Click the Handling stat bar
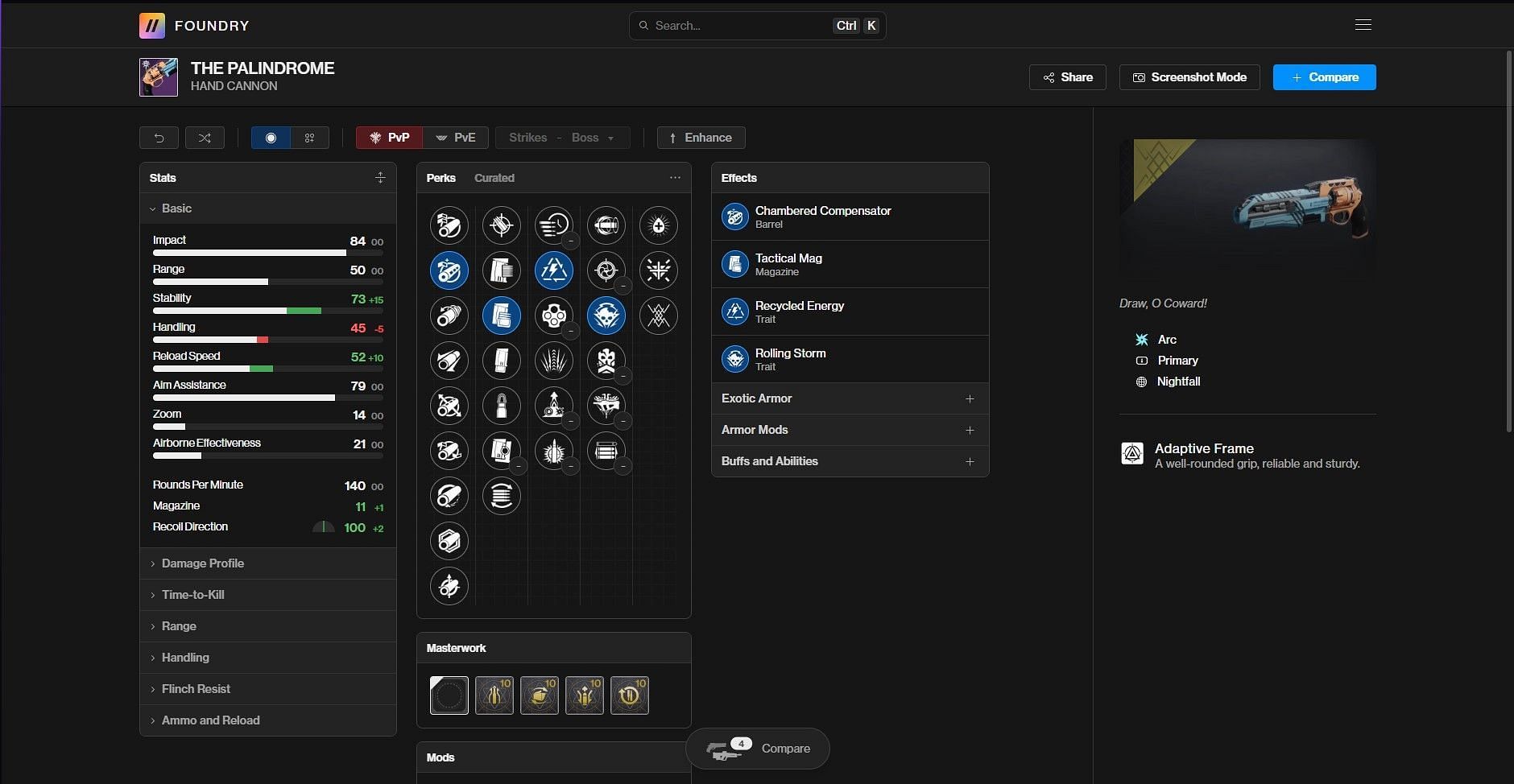 268,340
